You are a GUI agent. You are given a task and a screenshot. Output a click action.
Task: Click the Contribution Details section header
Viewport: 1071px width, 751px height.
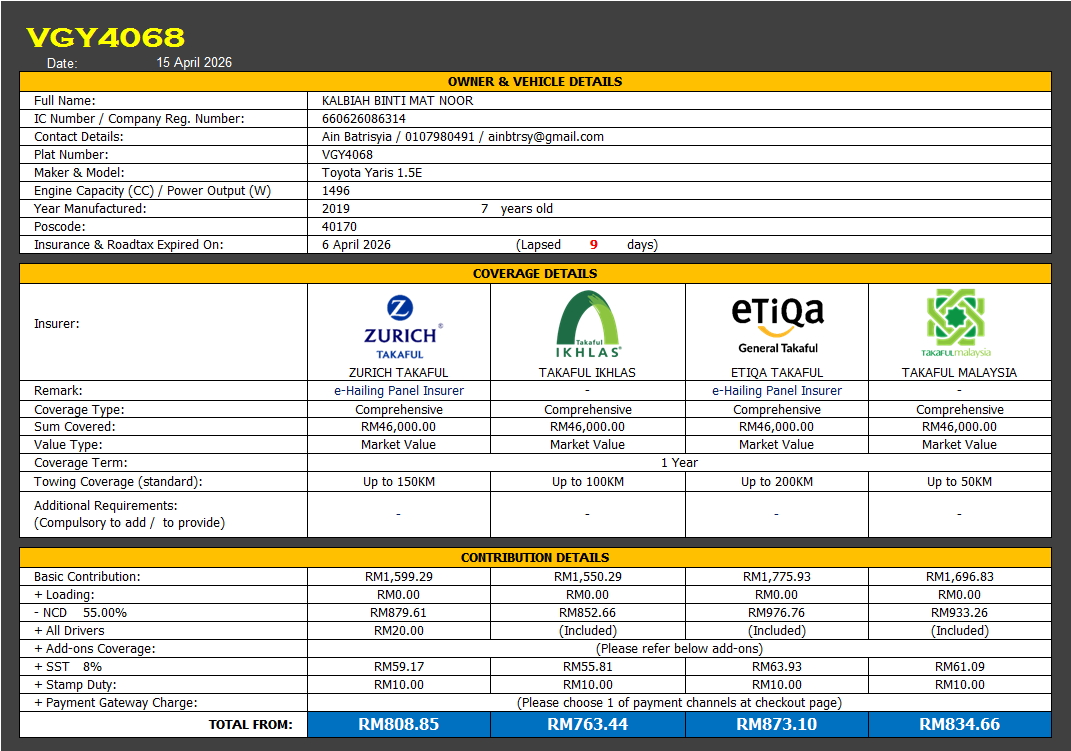coord(535,557)
